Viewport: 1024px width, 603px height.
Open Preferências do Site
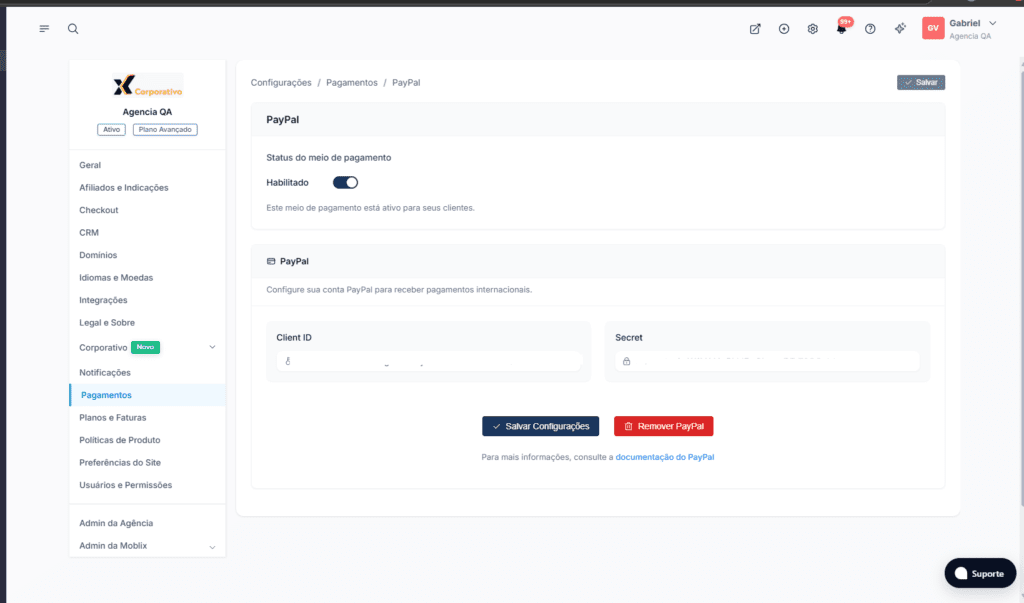[x=120, y=463]
